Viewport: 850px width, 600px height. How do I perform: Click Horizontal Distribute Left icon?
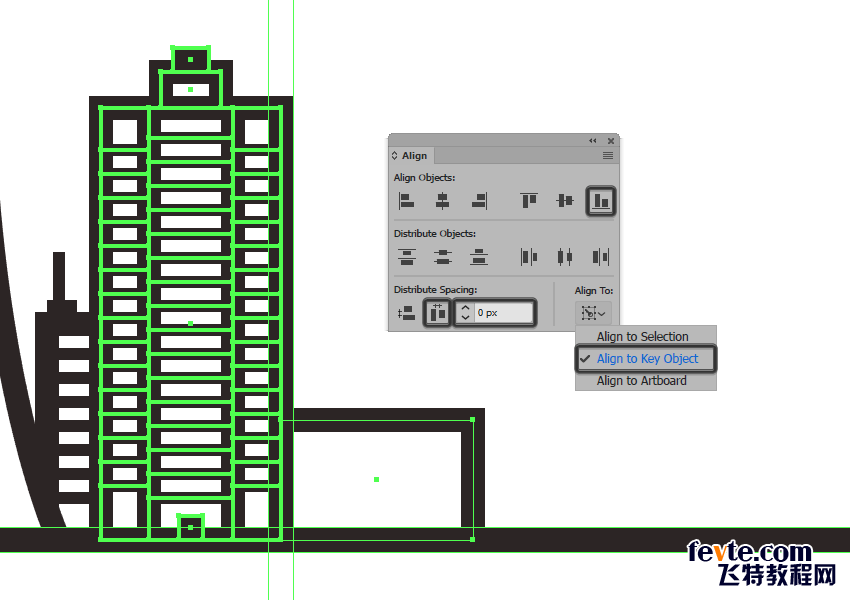point(529,257)
